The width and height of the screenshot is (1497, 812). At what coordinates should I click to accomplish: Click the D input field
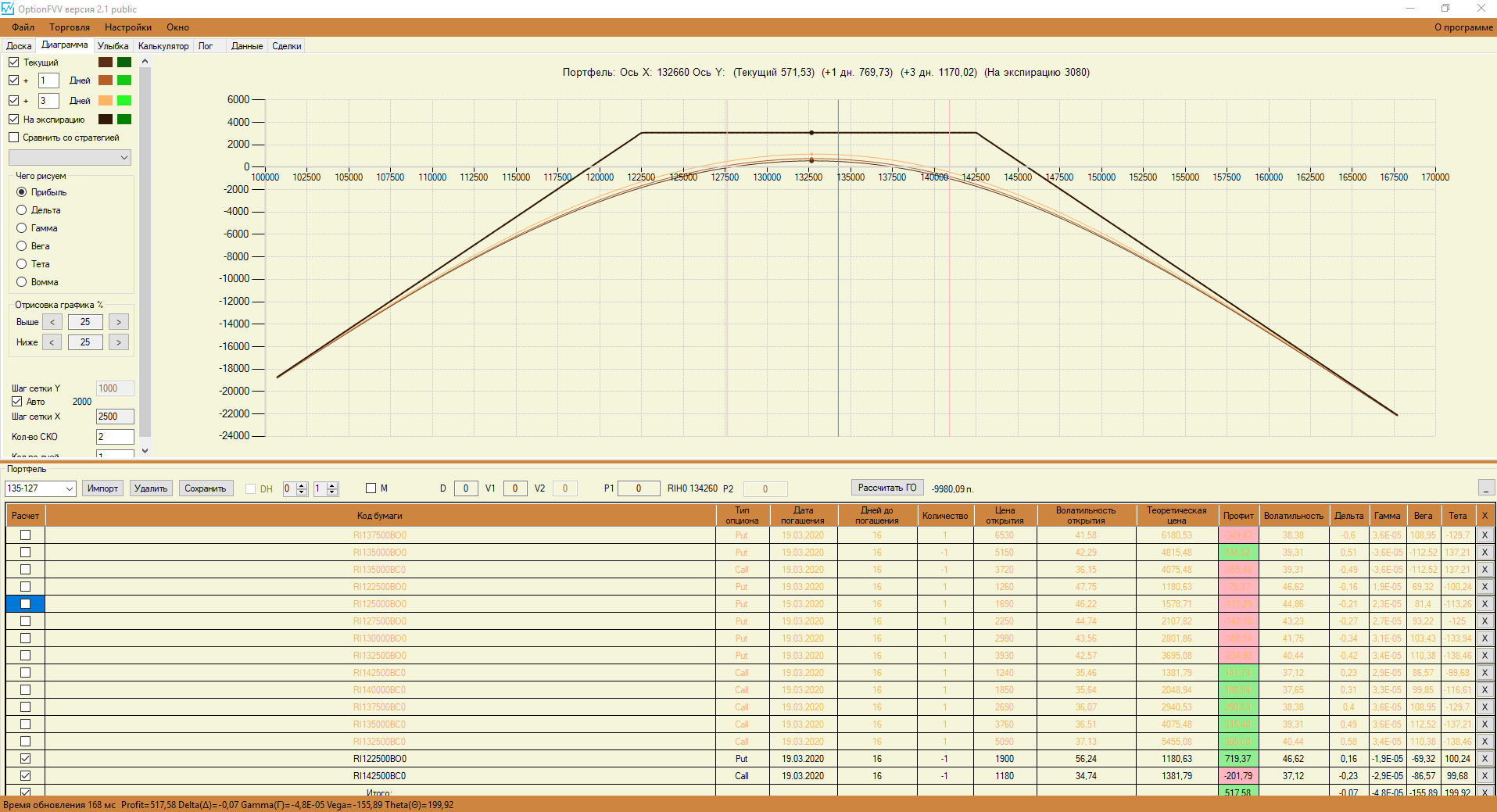(x=466, y=488)
